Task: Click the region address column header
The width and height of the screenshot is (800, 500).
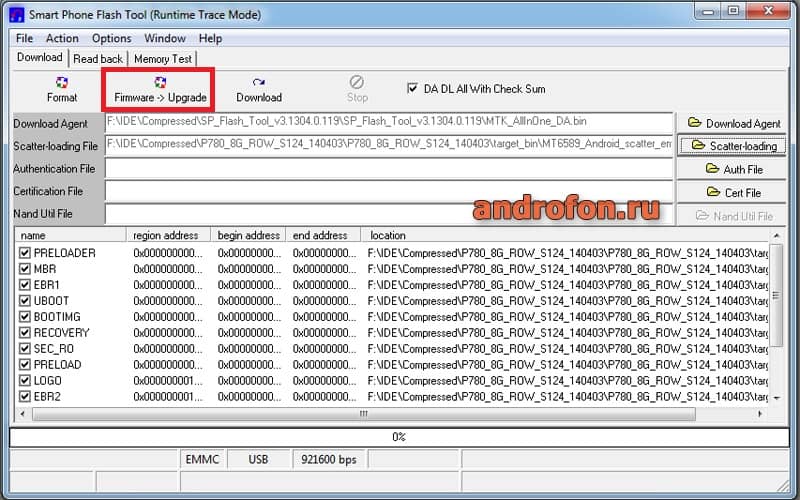Action: click(168, 235)
